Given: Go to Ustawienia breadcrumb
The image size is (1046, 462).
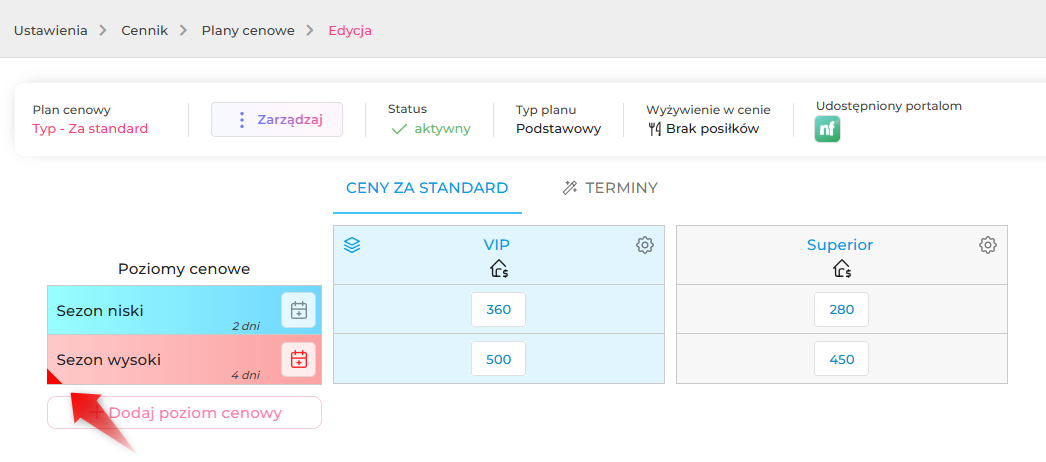Looking at the screenshot, I should point(51,31).
